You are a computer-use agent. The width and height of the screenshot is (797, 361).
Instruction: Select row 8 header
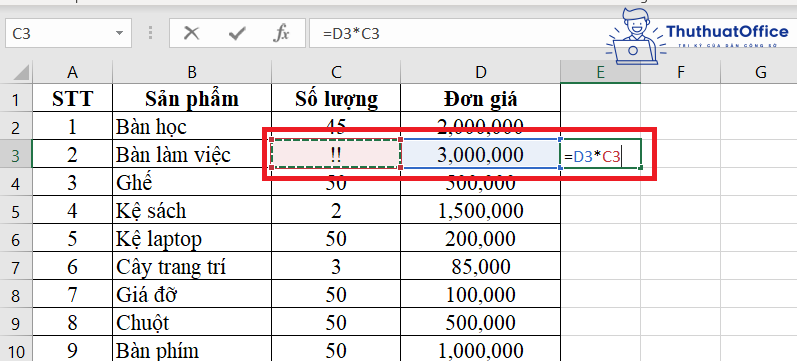(x=16, y=293)
